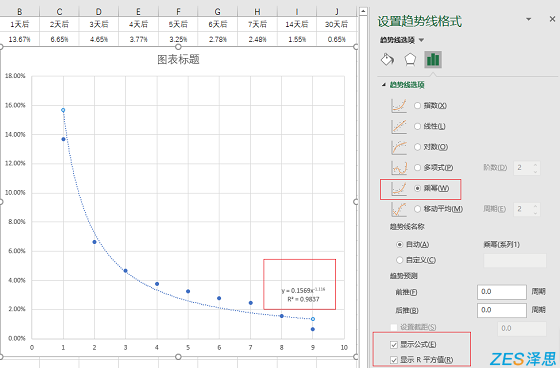The image size is (560, 368).
Task: Click the data point at x equals 2
Action: click(95, 242)
